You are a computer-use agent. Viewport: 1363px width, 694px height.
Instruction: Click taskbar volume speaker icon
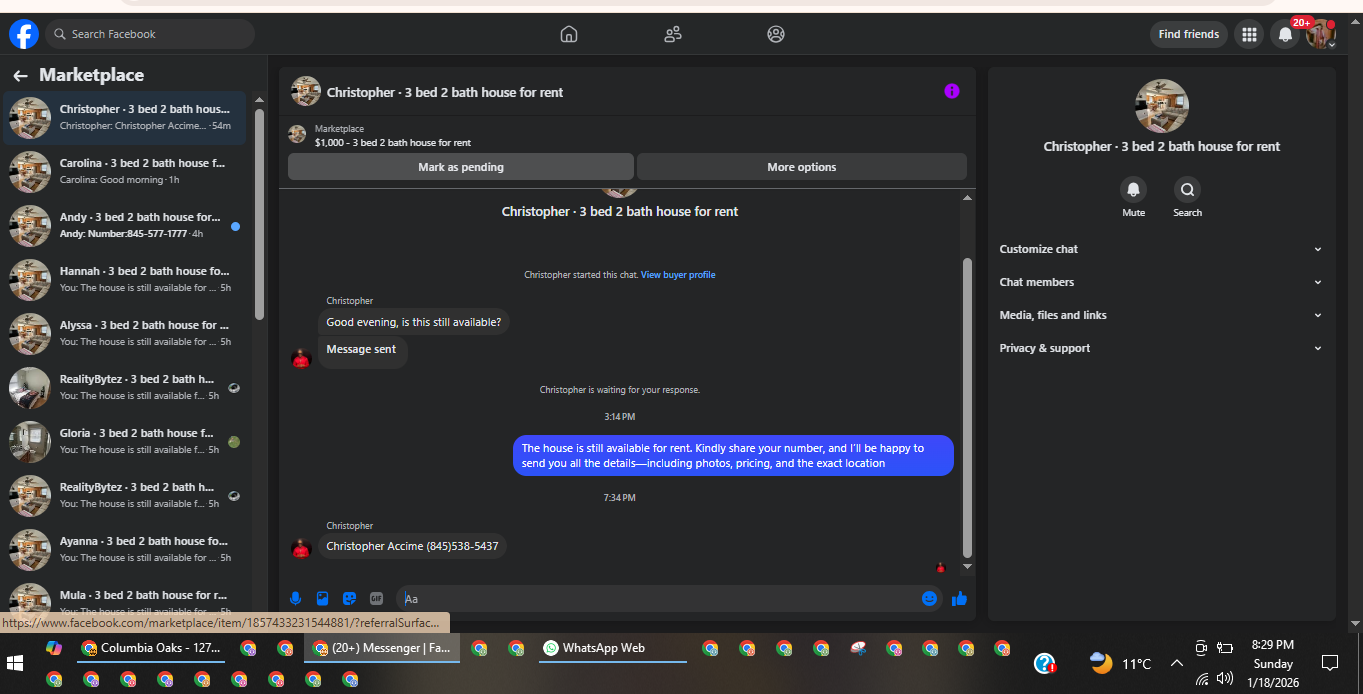coord(1224,678)
